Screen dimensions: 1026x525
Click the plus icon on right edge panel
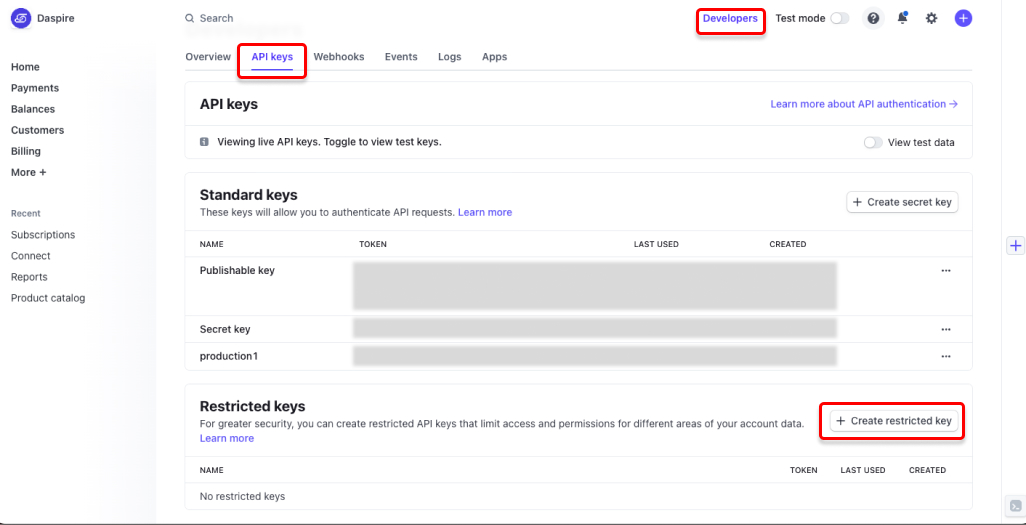(1015, 246)
